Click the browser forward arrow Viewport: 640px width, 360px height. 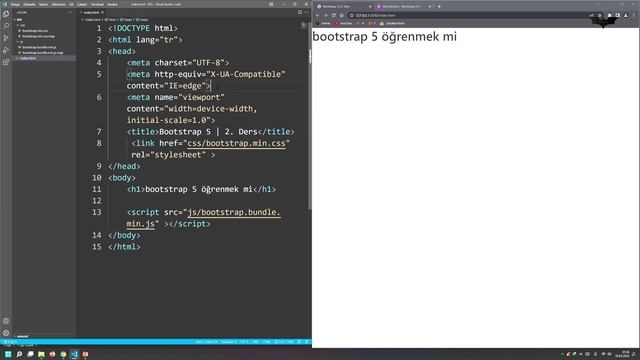pyautogui.click(x=326, y=15)
